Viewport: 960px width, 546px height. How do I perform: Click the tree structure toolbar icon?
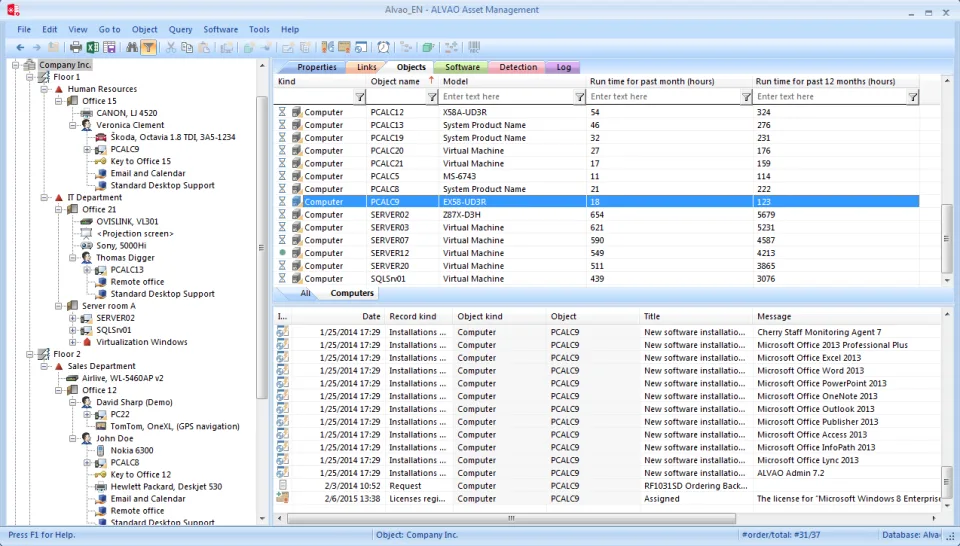coord(406,47)
